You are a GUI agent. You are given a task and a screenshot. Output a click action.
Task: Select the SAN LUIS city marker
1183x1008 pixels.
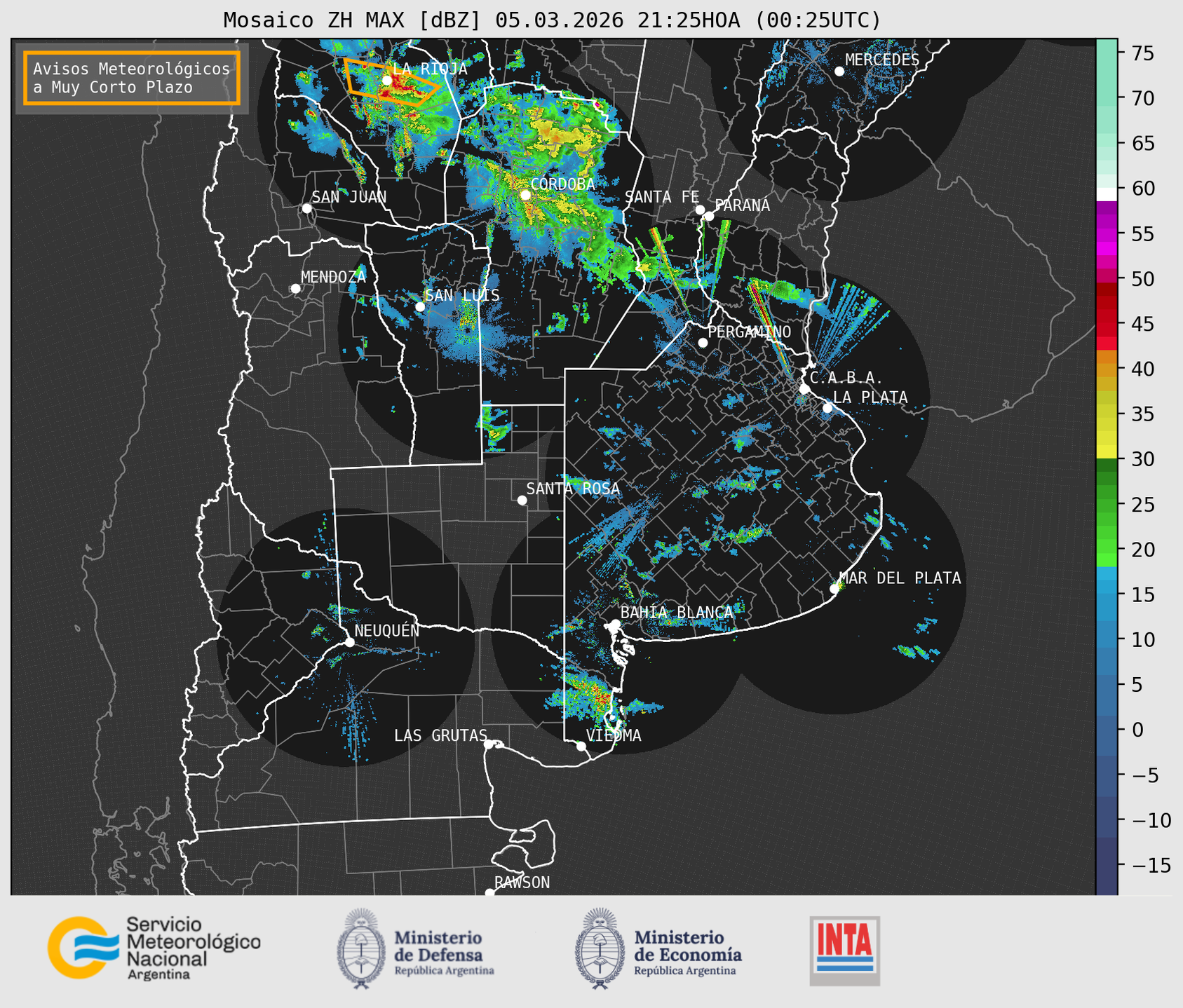pos(420,307)
